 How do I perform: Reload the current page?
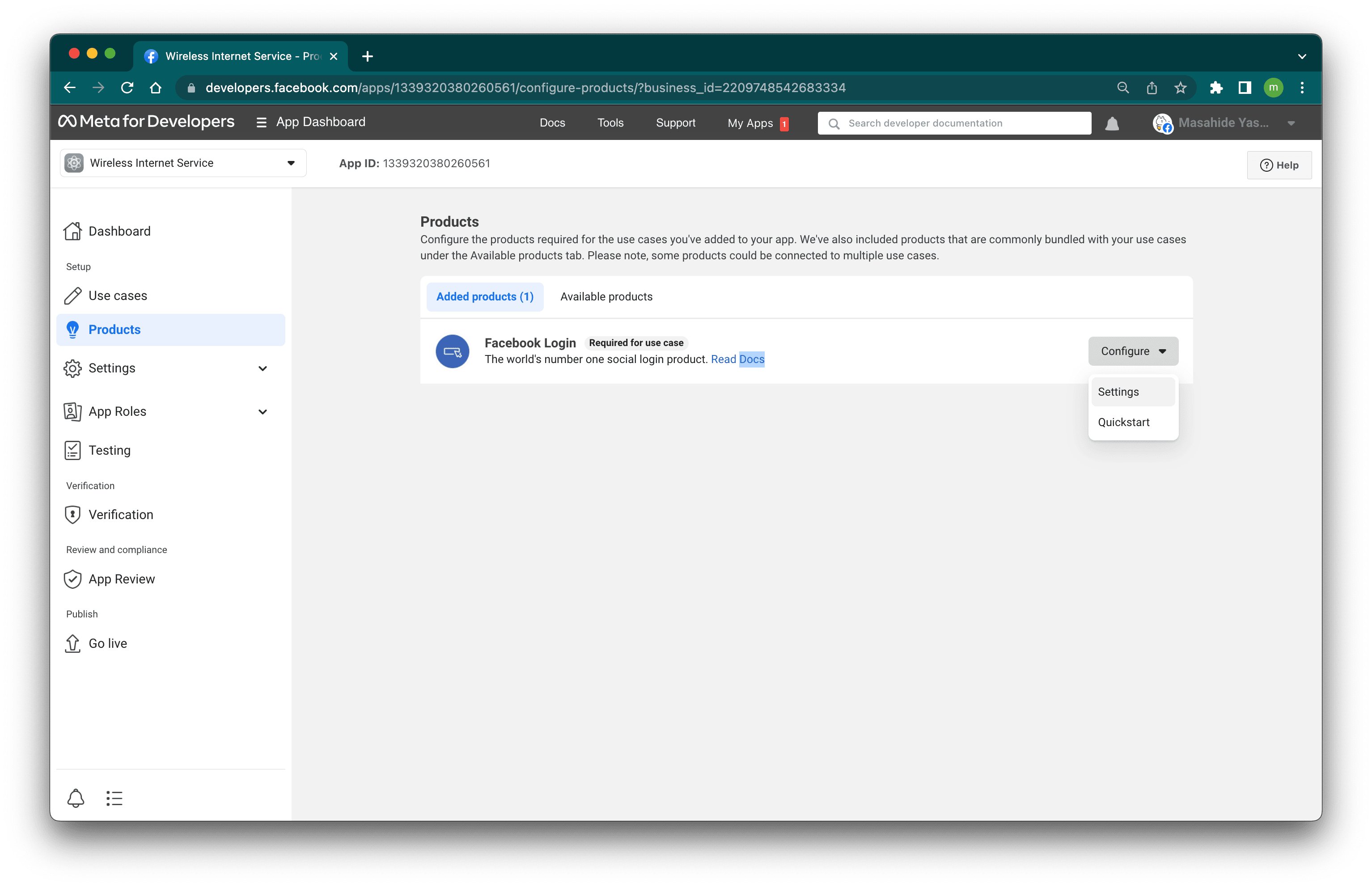click(127, 88)
